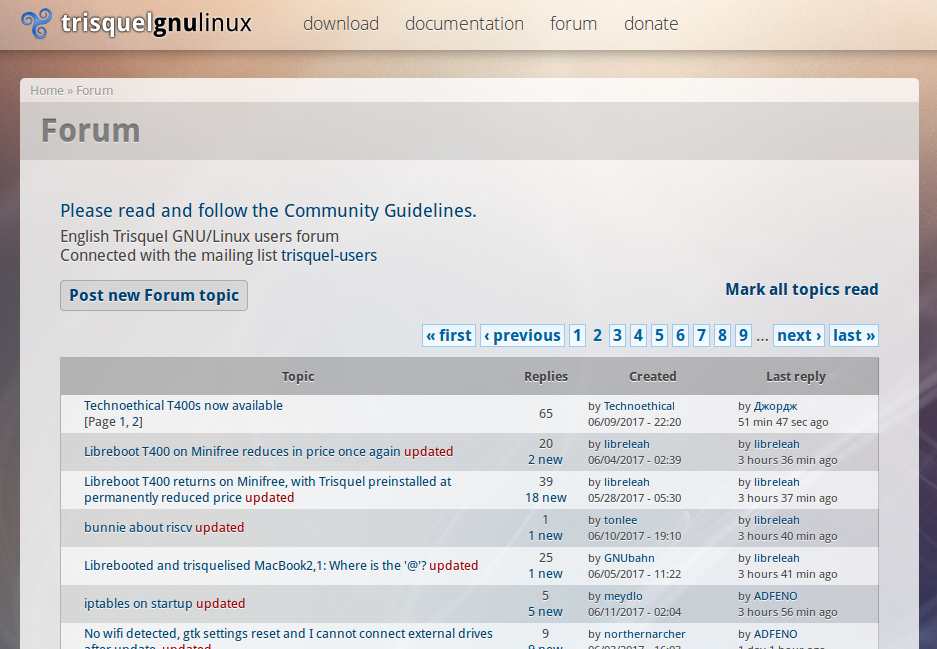
Task: Open topic creator Technoethical's profile
Action: pyautogui.click(x=639, y=406)
